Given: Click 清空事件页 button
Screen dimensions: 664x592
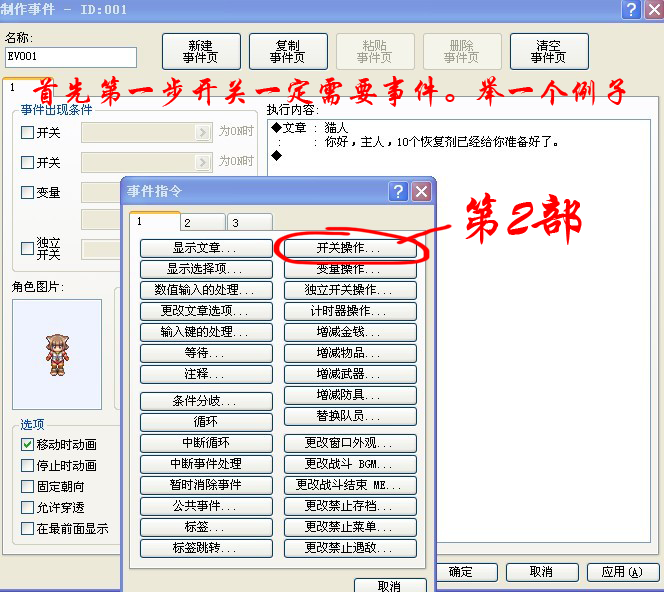Looking at the screenshot, I should coord(549,52).
